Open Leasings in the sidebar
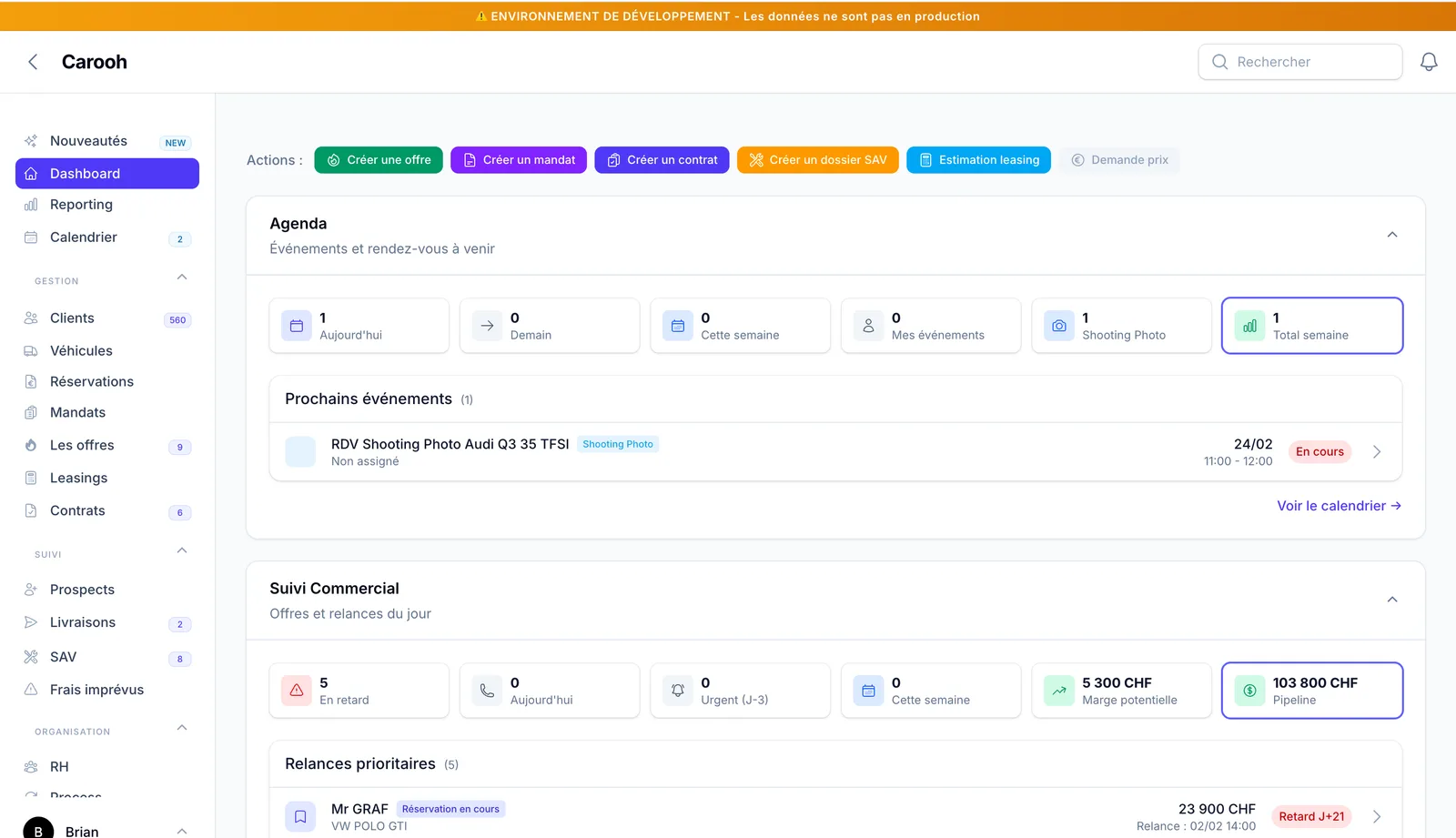The height and width of the screenshot is (838, 1456). click(107, 479)
